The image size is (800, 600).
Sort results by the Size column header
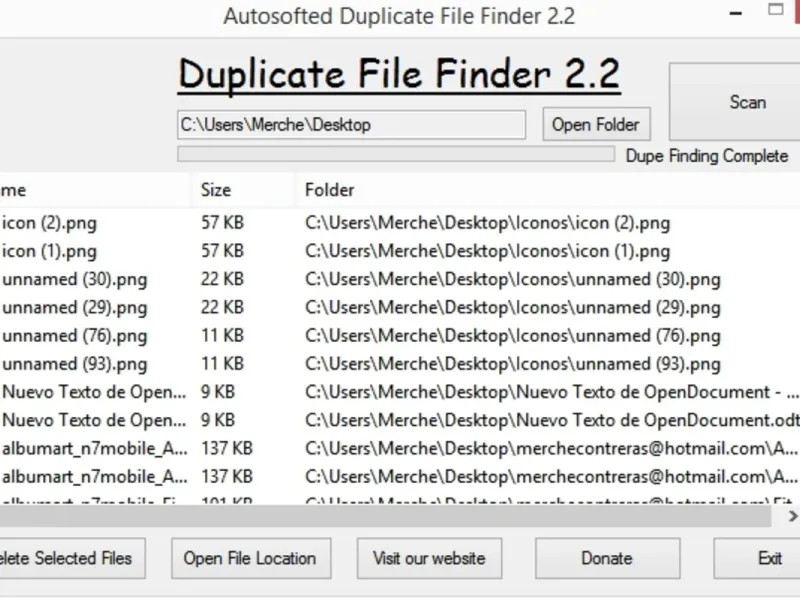click(216, 190)
